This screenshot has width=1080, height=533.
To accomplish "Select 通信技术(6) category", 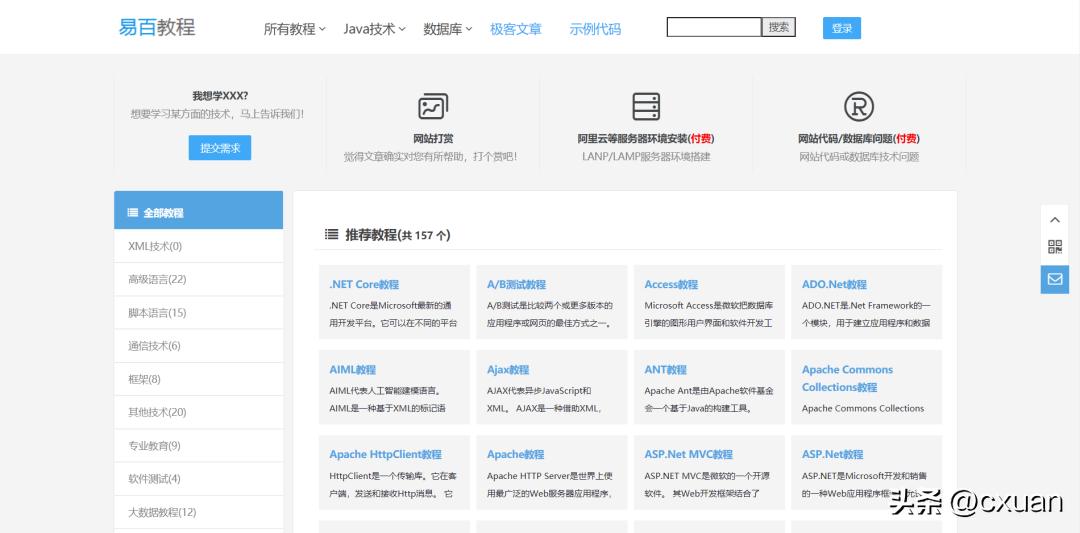I will [x=198, y=346].
